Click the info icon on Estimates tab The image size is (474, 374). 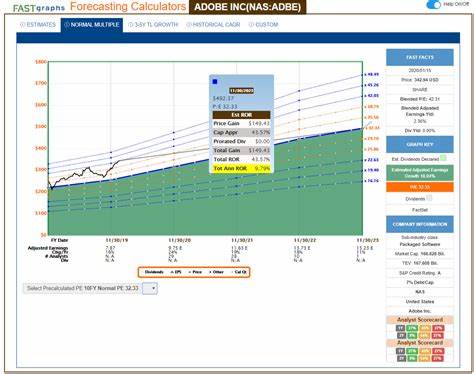22,25
